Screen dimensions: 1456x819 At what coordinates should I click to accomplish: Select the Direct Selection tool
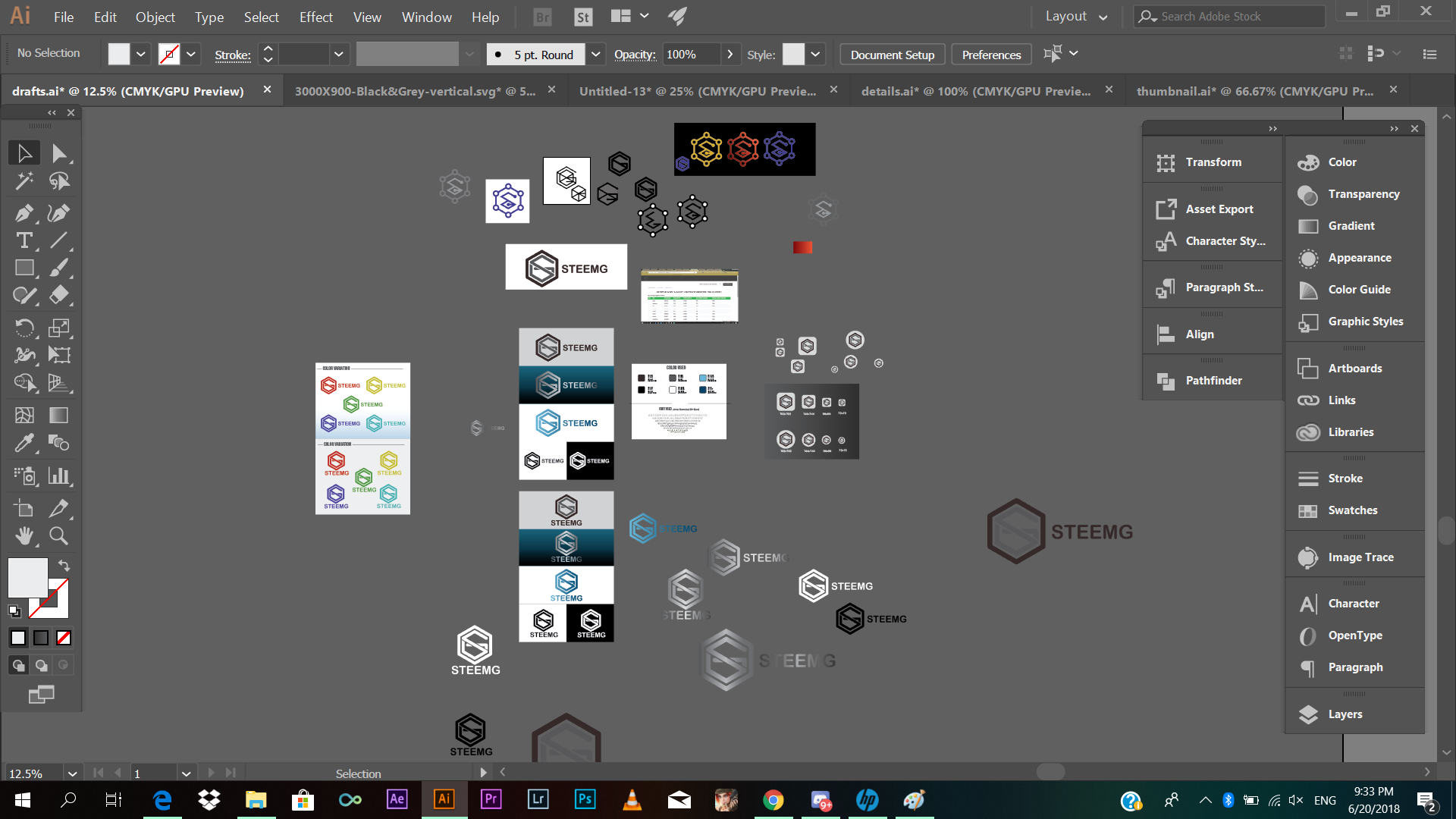[59, 153]
